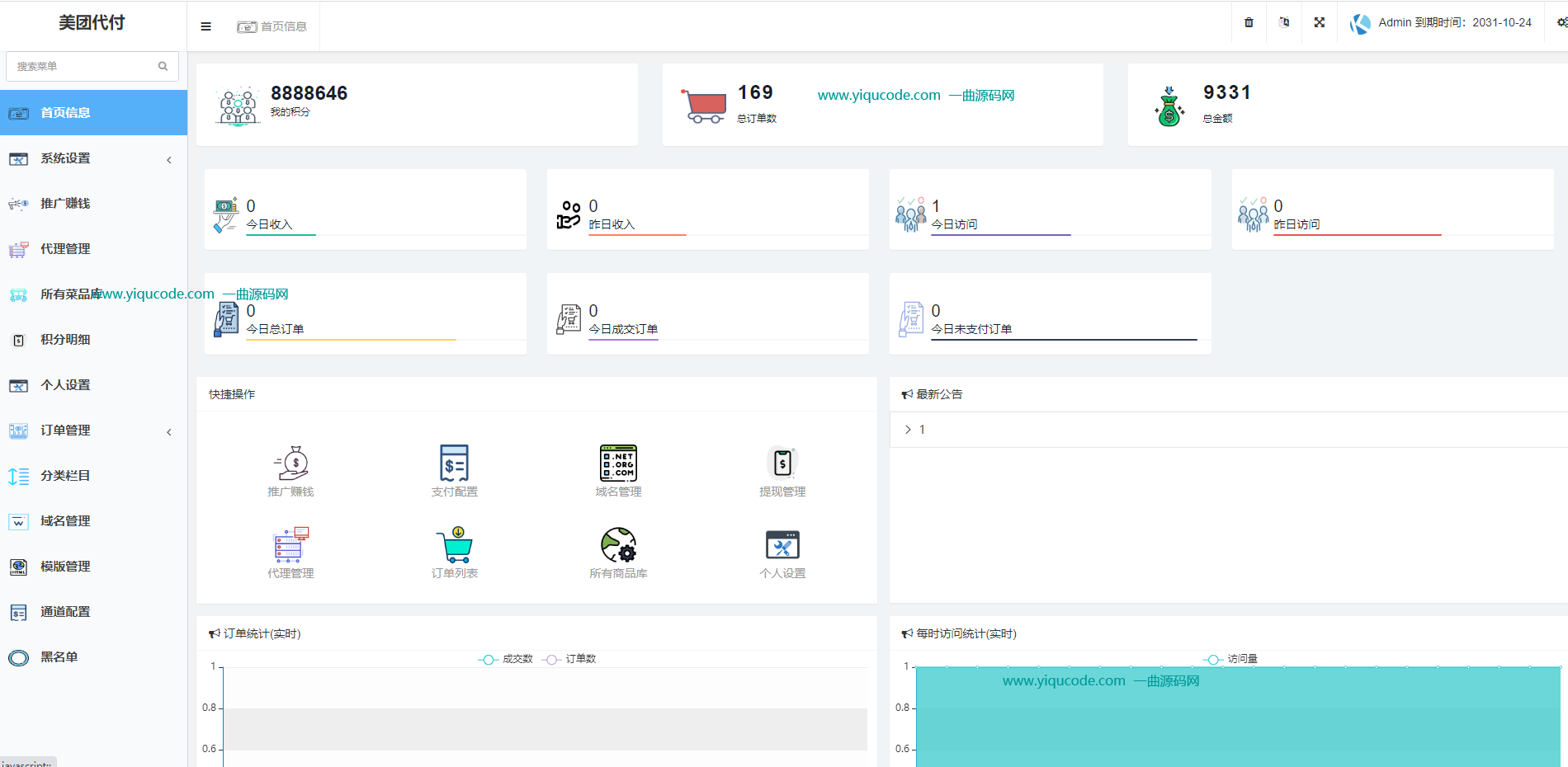Click the 搜索菜单 search field
1568x767 pixels.
click(83, 66)
